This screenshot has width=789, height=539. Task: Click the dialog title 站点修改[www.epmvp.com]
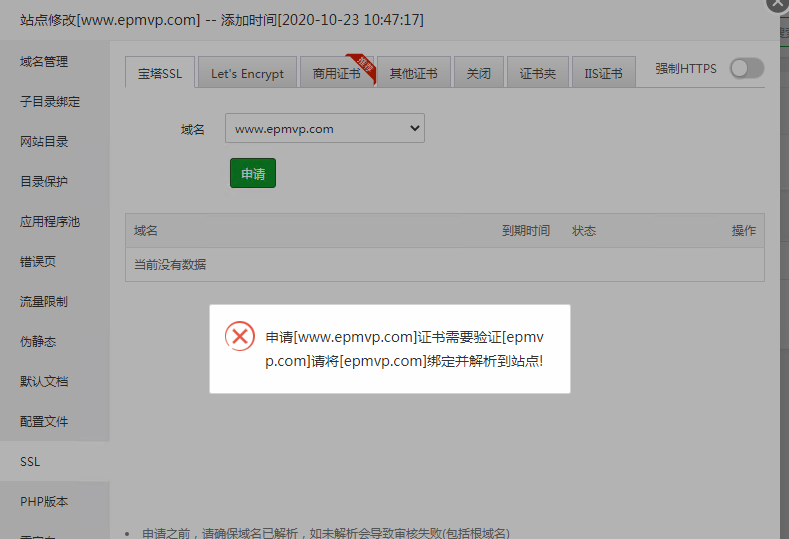[110, 20]
